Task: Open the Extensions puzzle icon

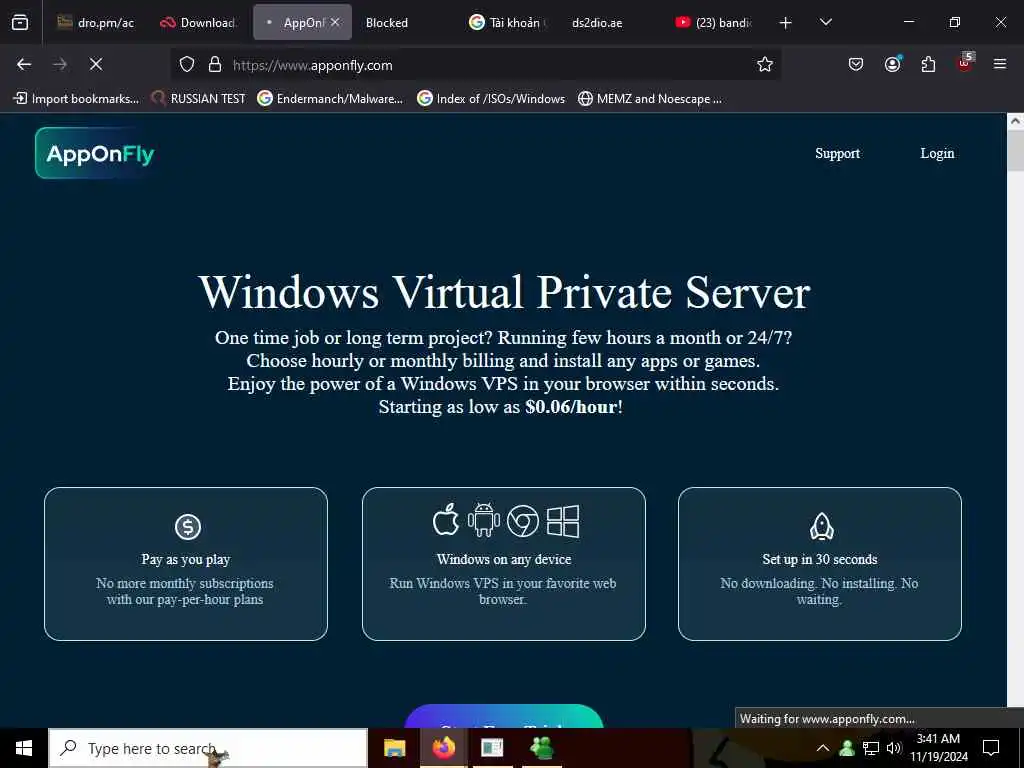Action: [928, 64]
